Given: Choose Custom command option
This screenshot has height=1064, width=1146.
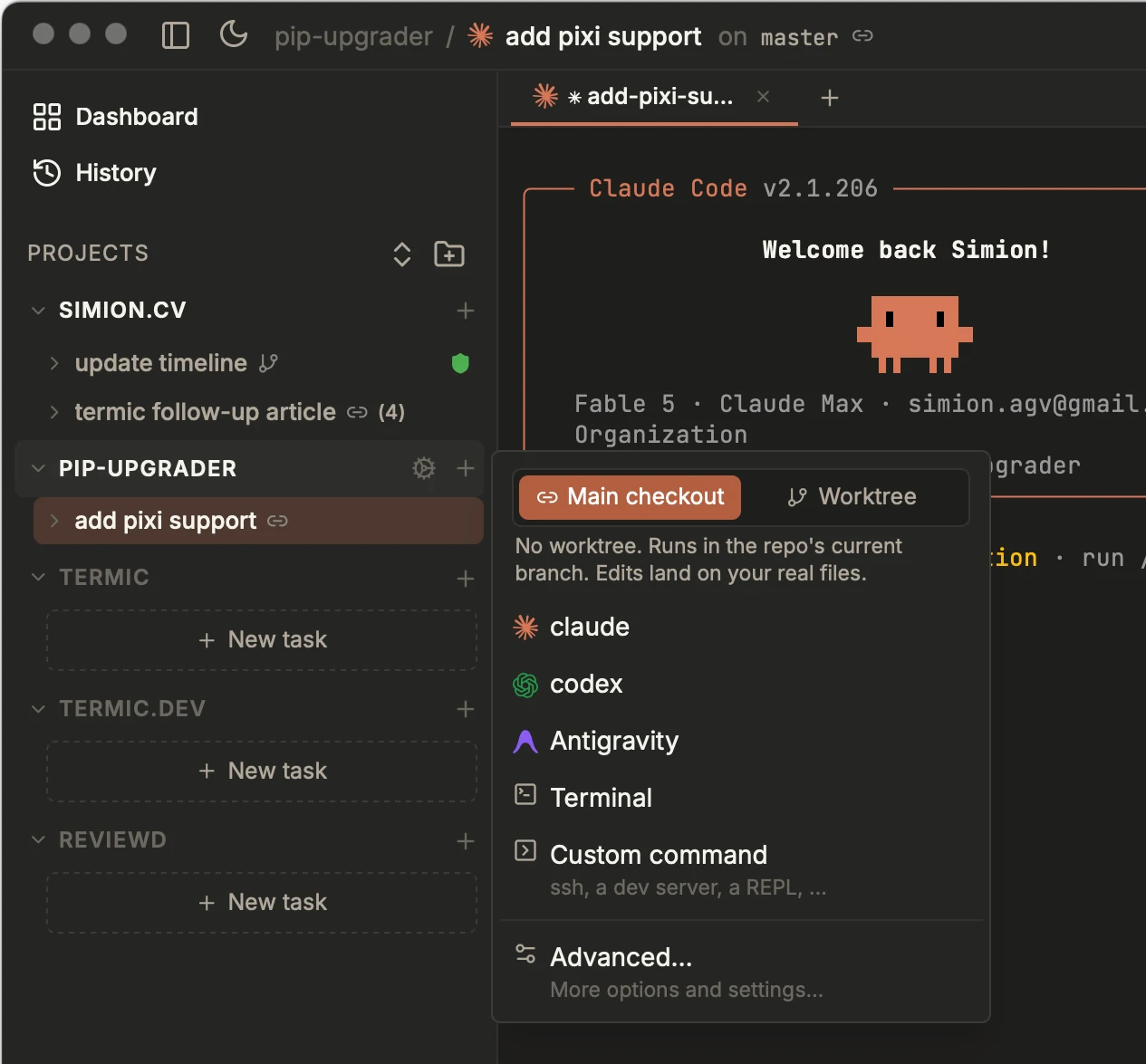Looking at the screenshot, I should (740, 869).
